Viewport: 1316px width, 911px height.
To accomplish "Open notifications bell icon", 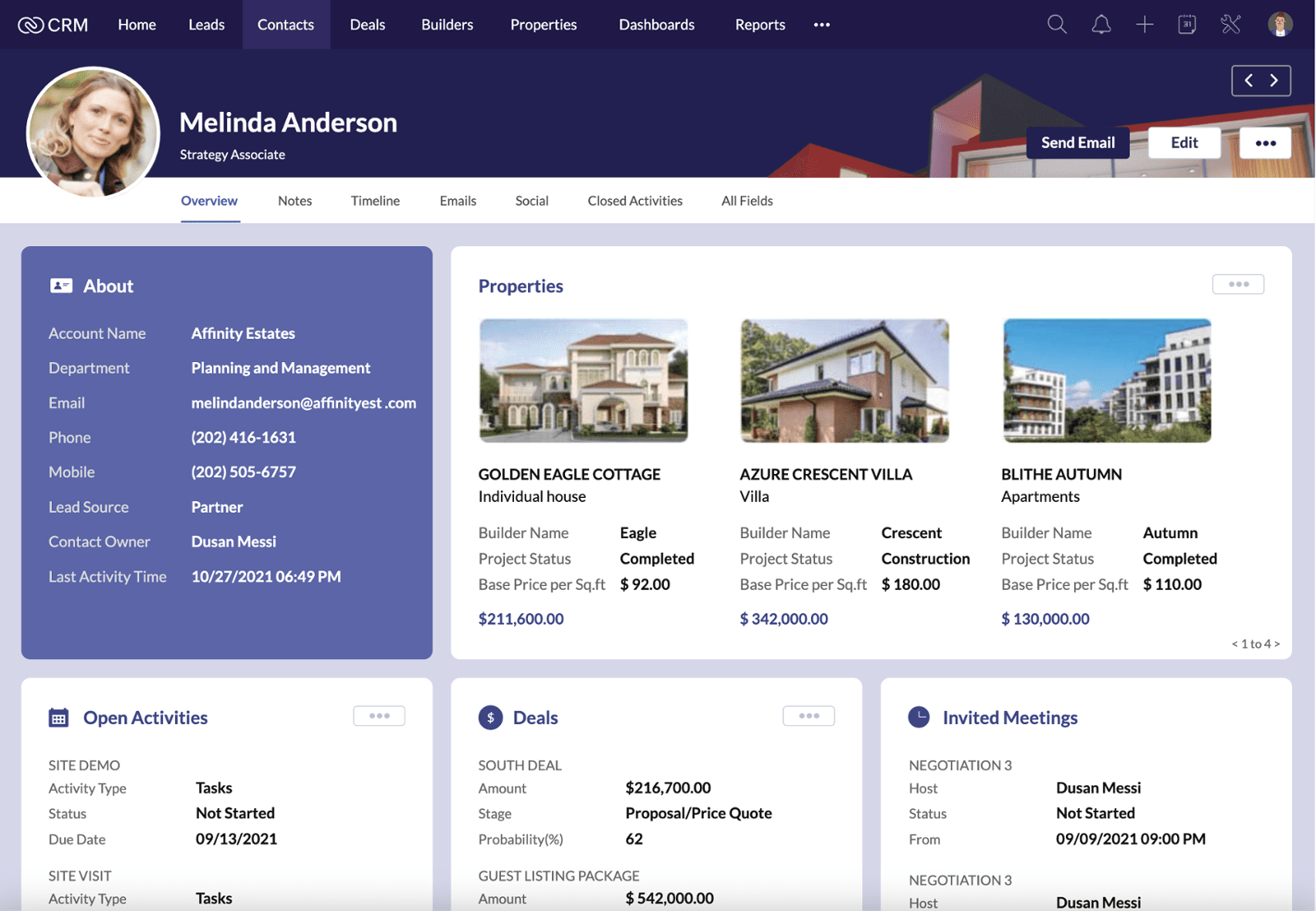I will pos(1101,25).
